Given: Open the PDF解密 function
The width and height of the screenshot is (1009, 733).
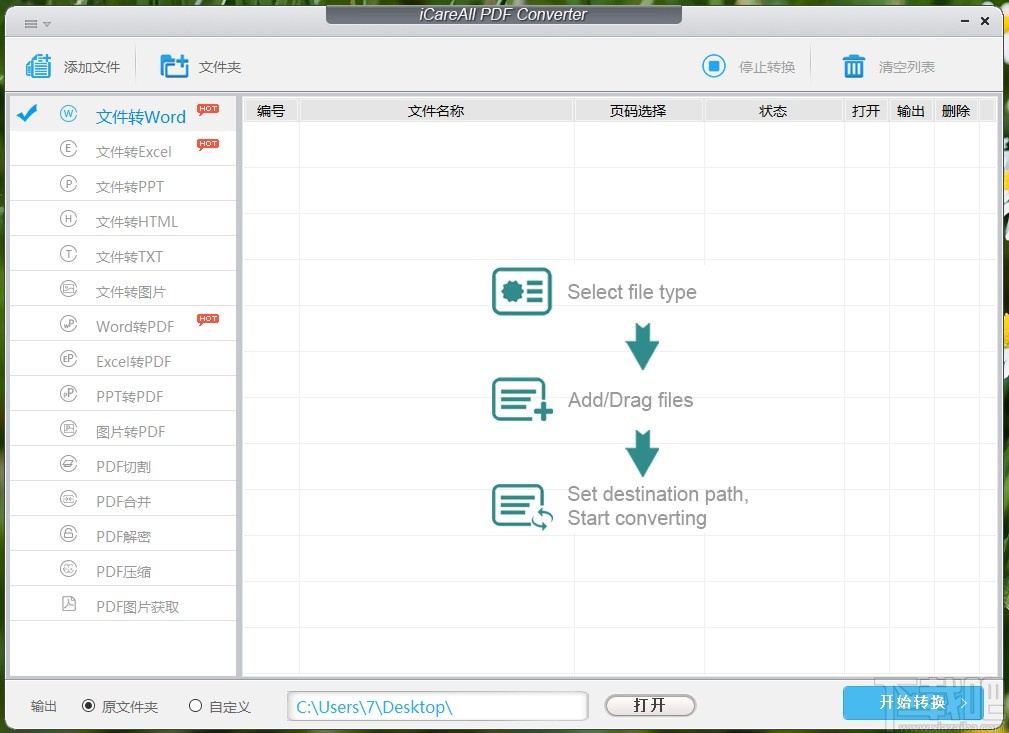Looking at the screenshot, I should pyautogui.click(x=123, y=533).
